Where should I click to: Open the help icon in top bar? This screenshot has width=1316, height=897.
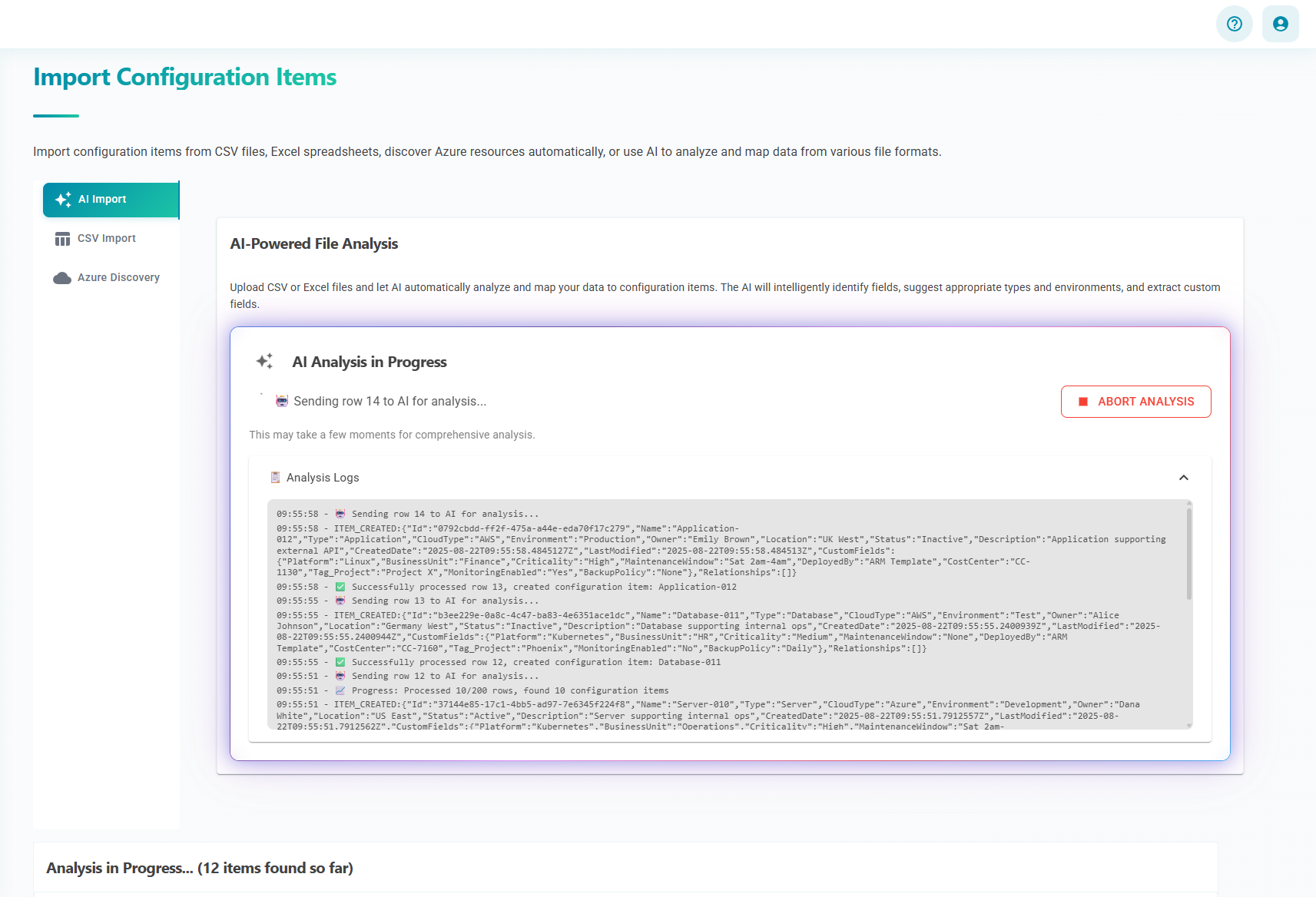click(x=1234, y=24)
